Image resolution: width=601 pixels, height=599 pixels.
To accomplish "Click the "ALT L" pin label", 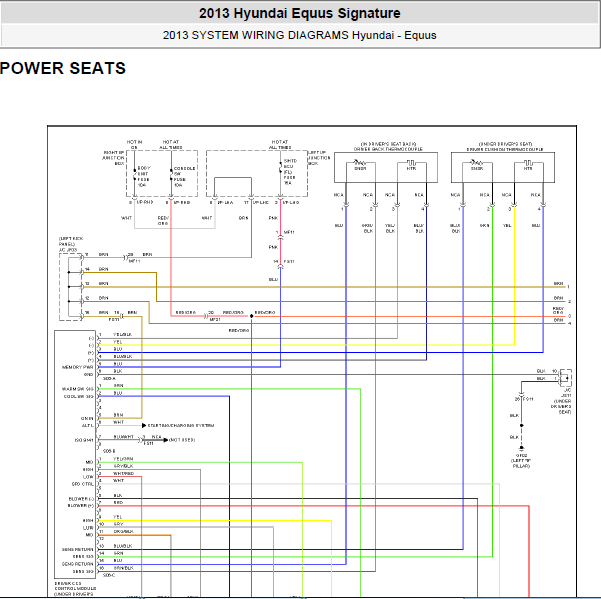I will click(88, 425).
